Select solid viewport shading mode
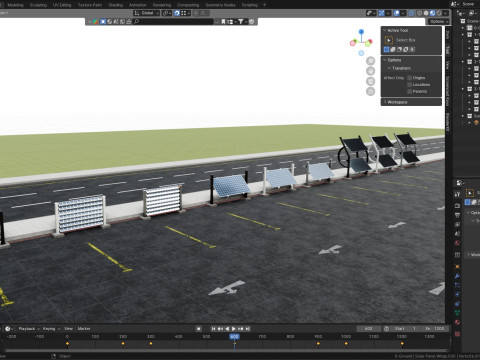480x360 pixels. 426,13
